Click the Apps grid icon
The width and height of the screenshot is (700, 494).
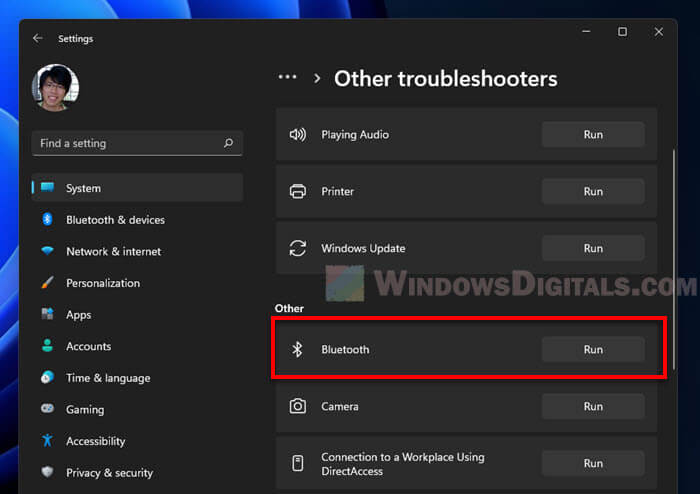47,314
